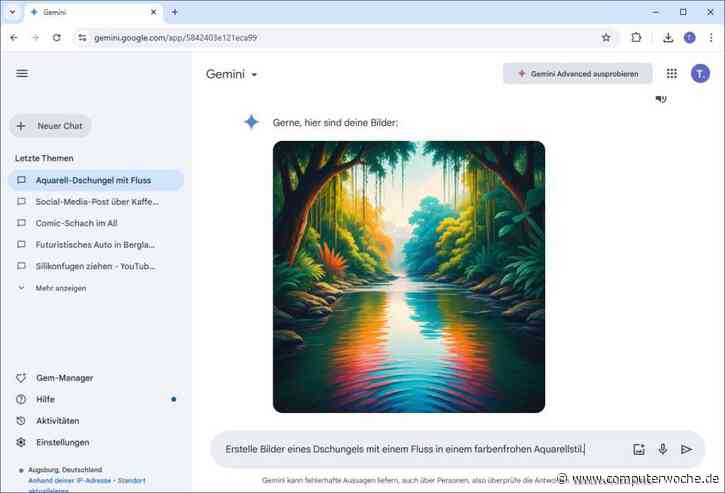The image size is (725, 493).
Task: Open the Comic-Schach im All chat
Action: point(96,223)
